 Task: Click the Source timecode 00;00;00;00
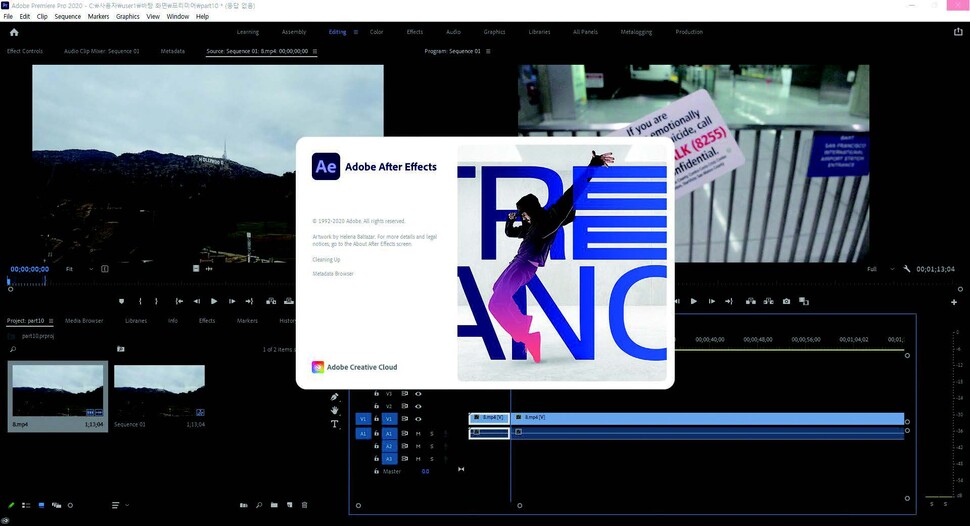pos(30,269)
